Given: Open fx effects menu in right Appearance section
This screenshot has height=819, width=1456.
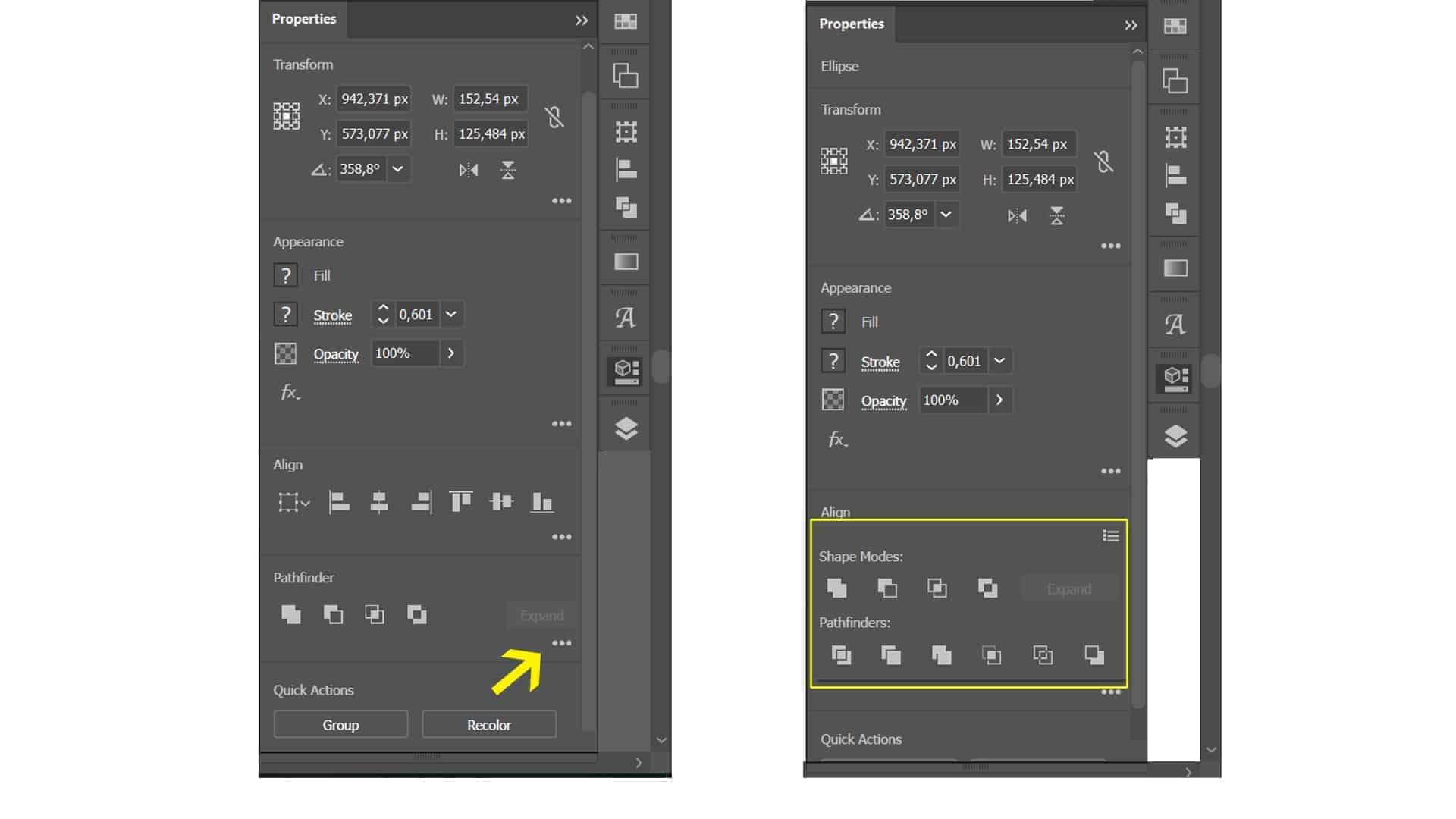Looking at the screenshot, I should click(838, 439).
